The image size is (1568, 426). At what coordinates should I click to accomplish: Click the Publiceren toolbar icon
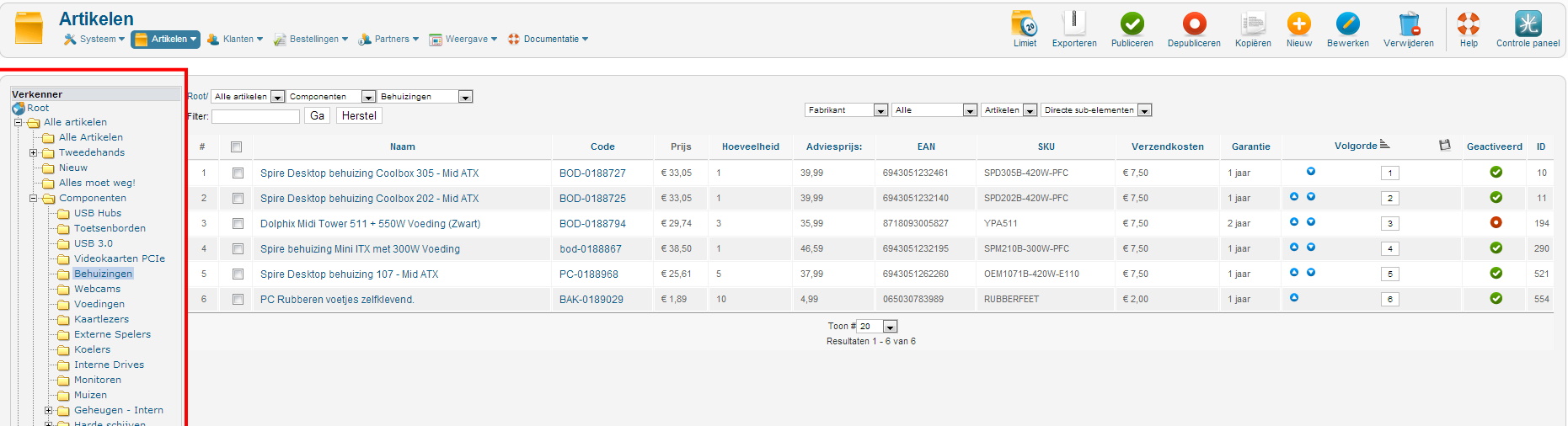(x=1132, y=24)
